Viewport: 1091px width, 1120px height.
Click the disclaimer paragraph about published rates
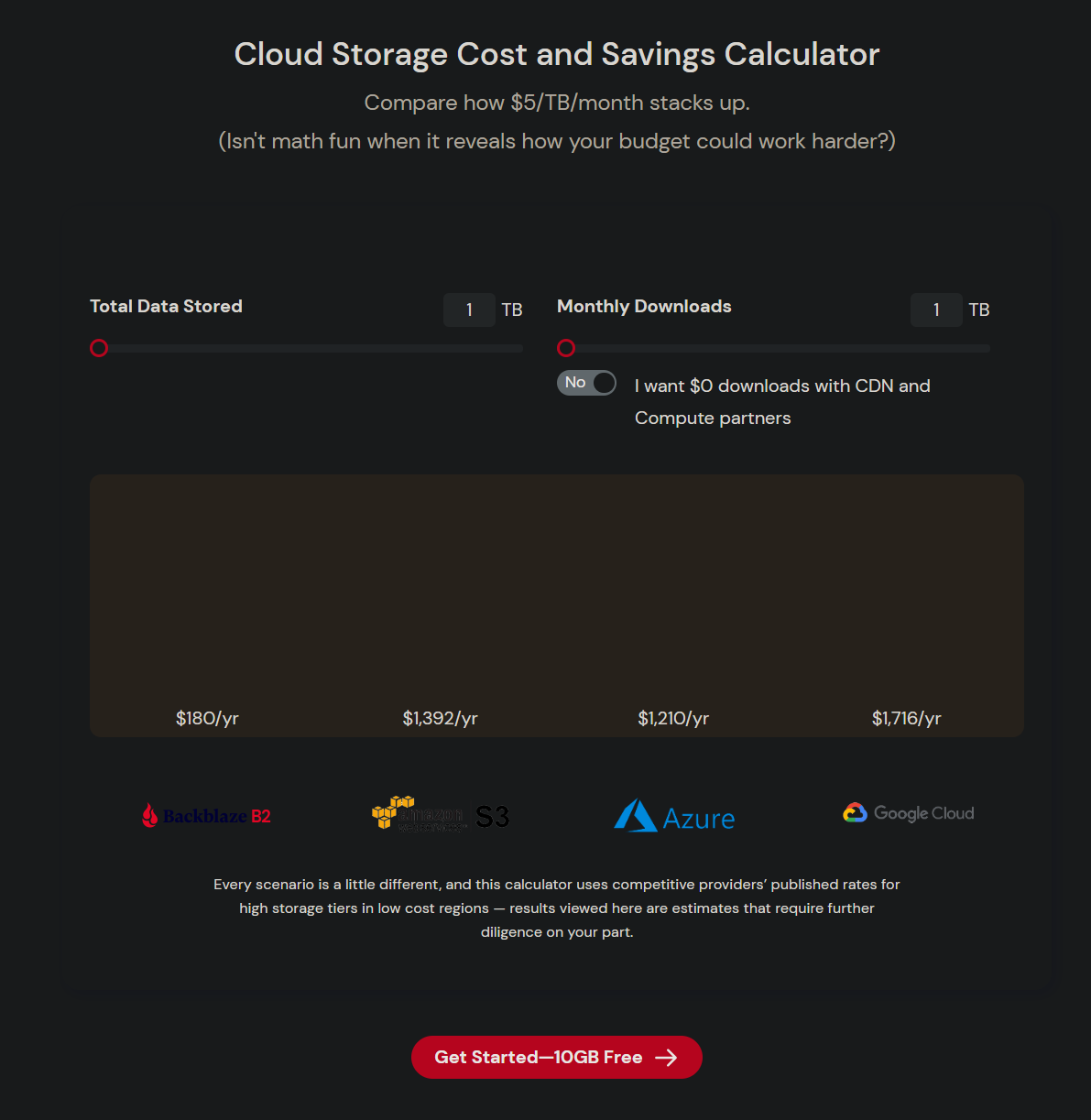[x=557, y=908]
